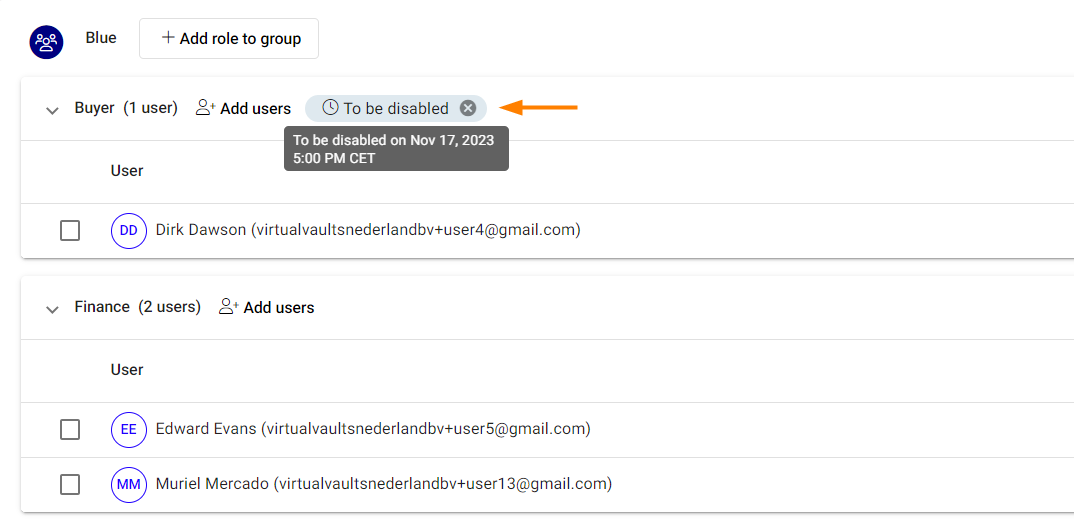Screen dimensions: 1074x524
Task: Click the To be disabled chip
Action: (x=396, y=108)
